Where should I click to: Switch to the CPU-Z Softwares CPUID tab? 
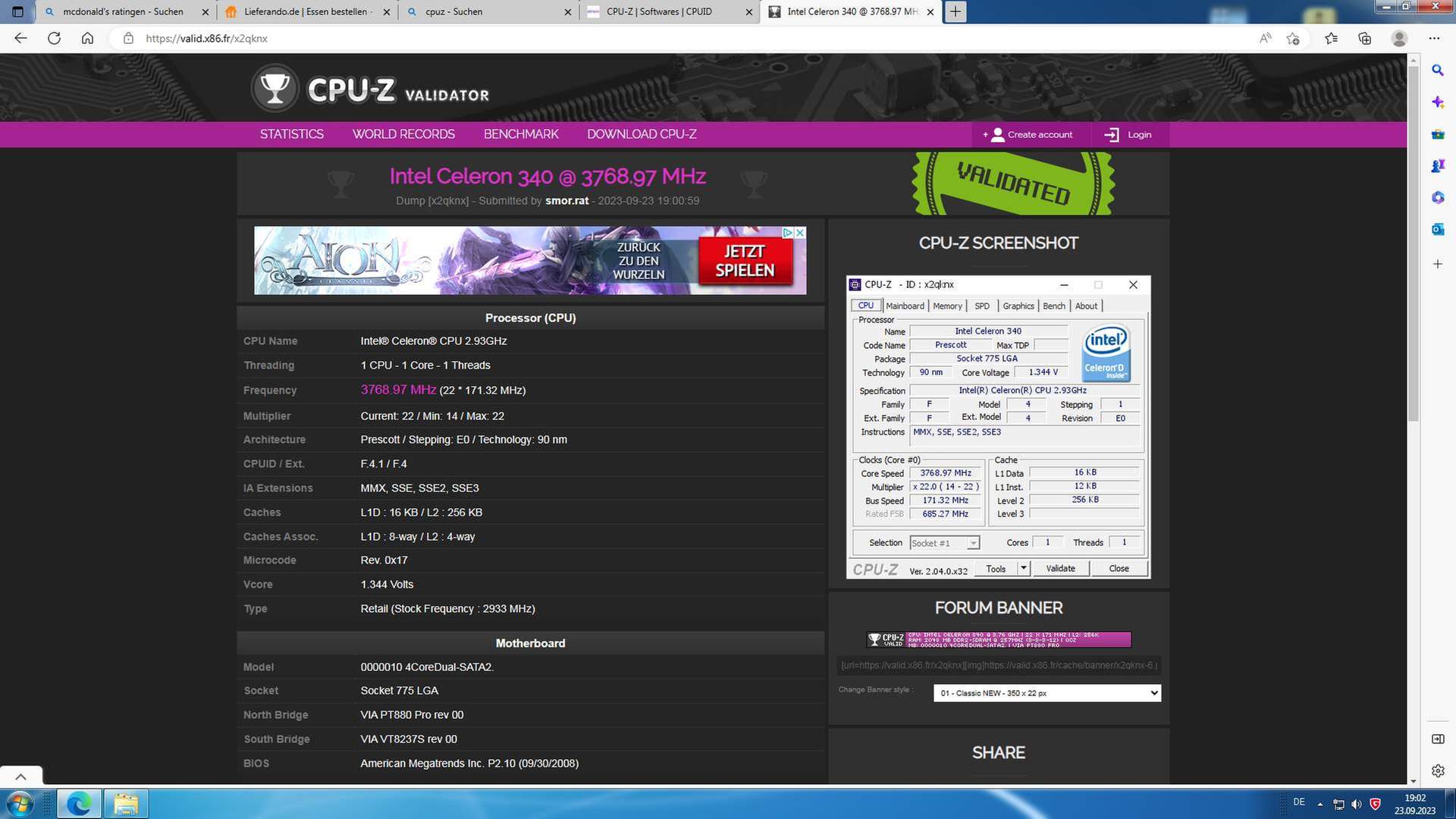coord(670,11)
